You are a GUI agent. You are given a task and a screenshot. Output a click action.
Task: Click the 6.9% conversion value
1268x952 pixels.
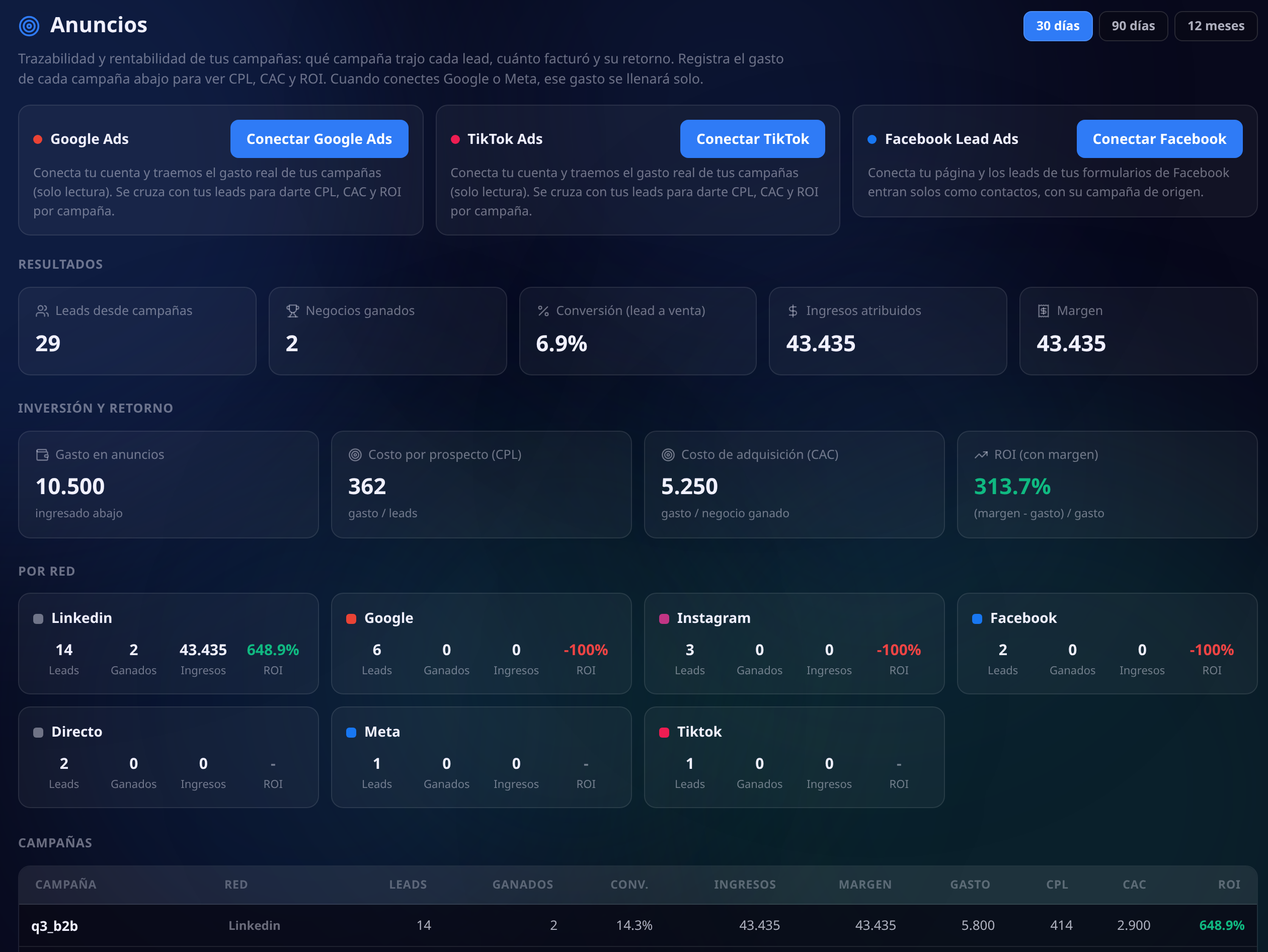tap(561, 344)
